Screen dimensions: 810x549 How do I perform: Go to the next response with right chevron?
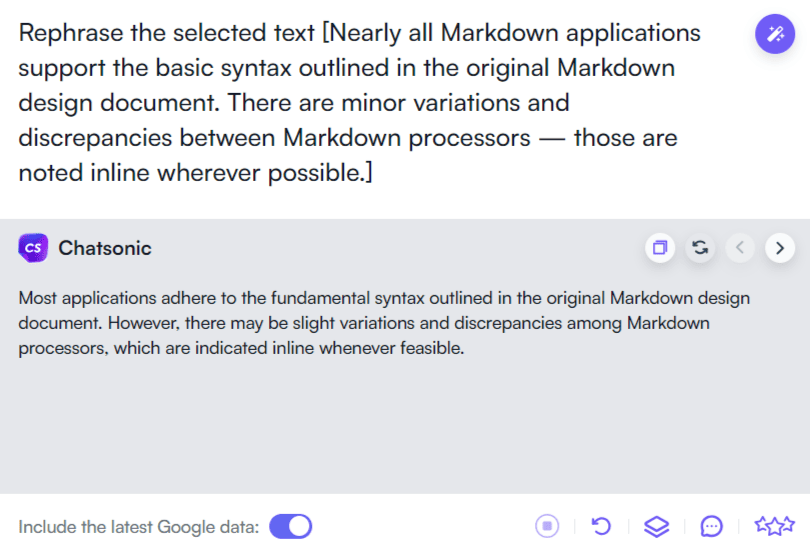(x=780, y=248)
